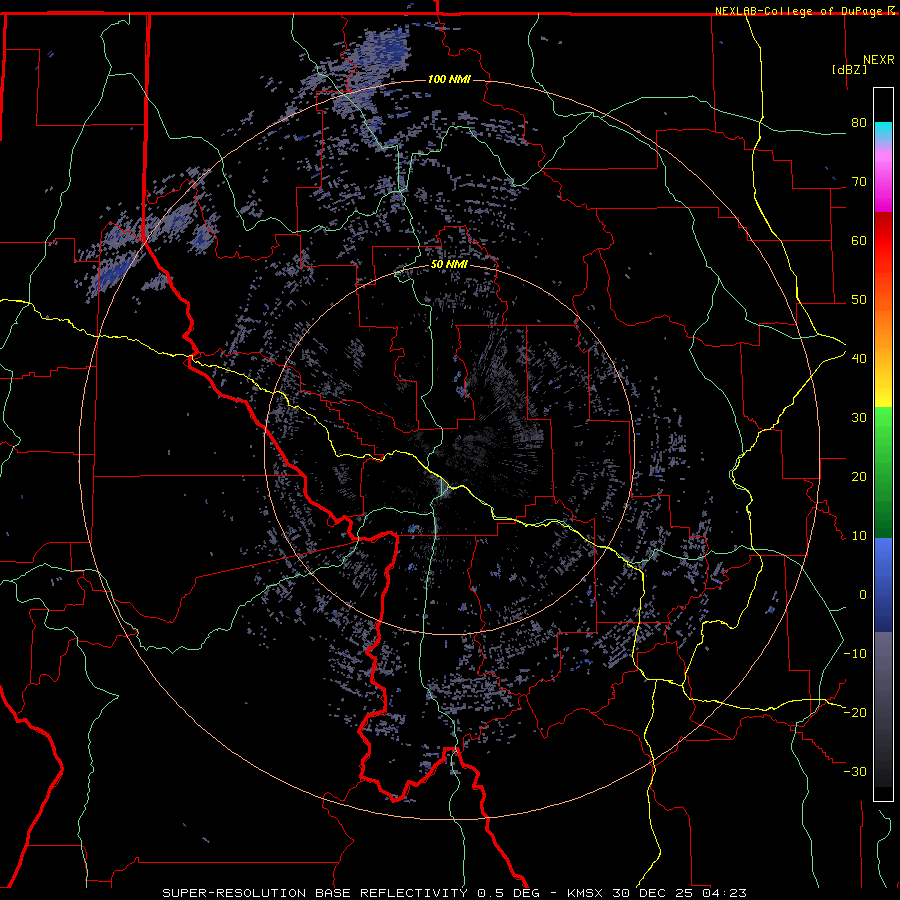This screenshot has width=900, height=900.
Task: Click the red section of the color bar
Action: point(883,241)
